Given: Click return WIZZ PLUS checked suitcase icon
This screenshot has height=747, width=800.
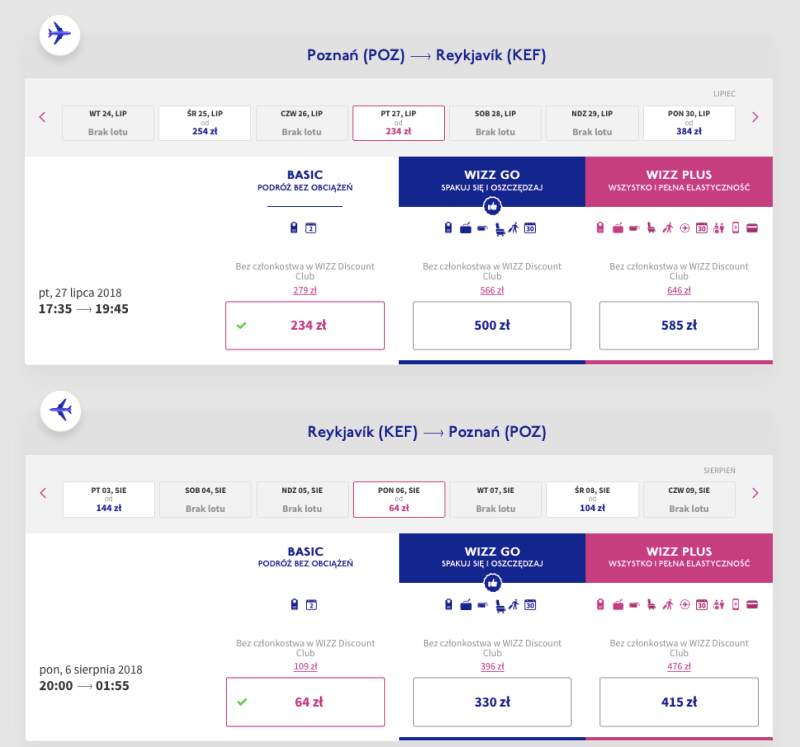Looking at the screenshot, I should click(618, 605).
